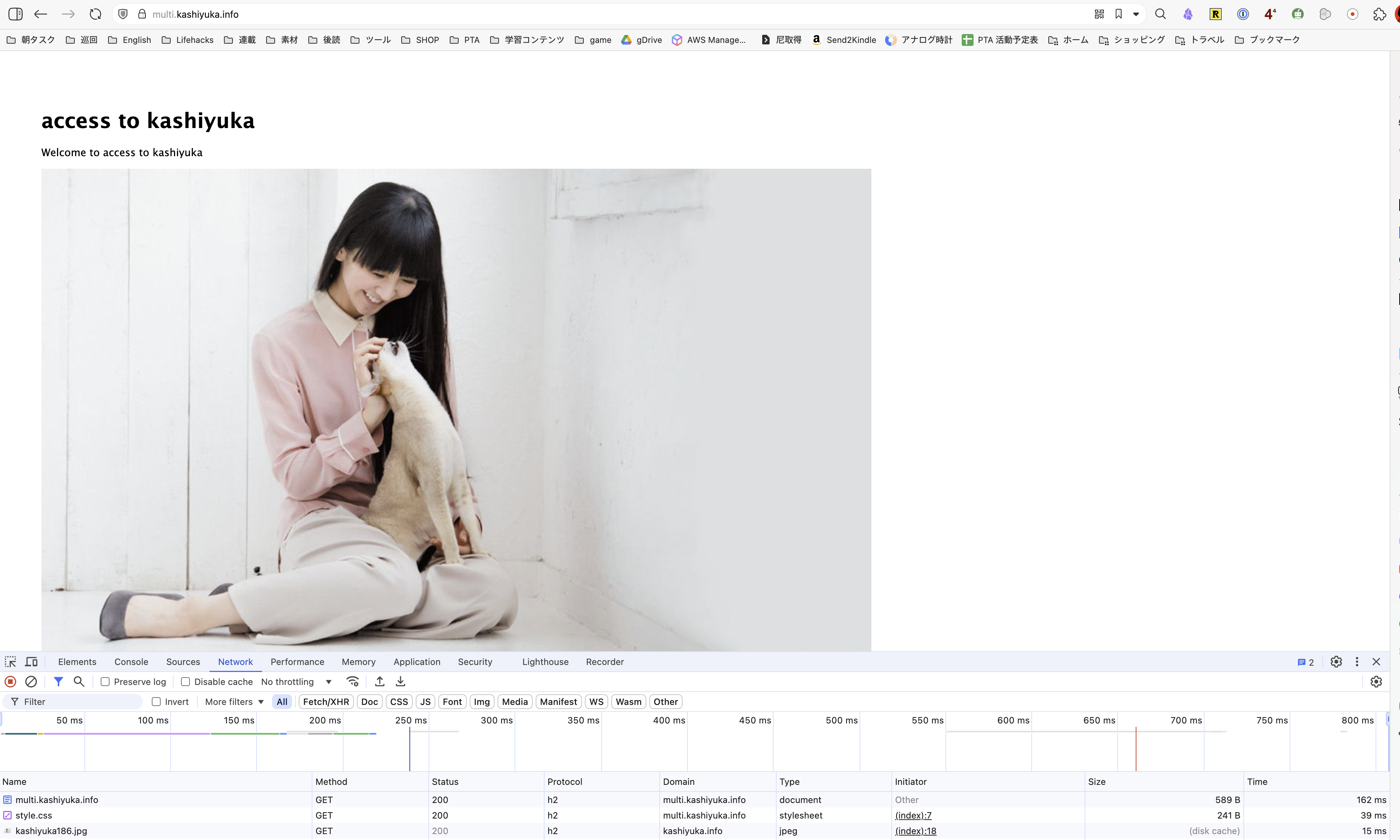Select the inspect element picker
Viewport: 1400px width, 840px height.
click(11, 662)
